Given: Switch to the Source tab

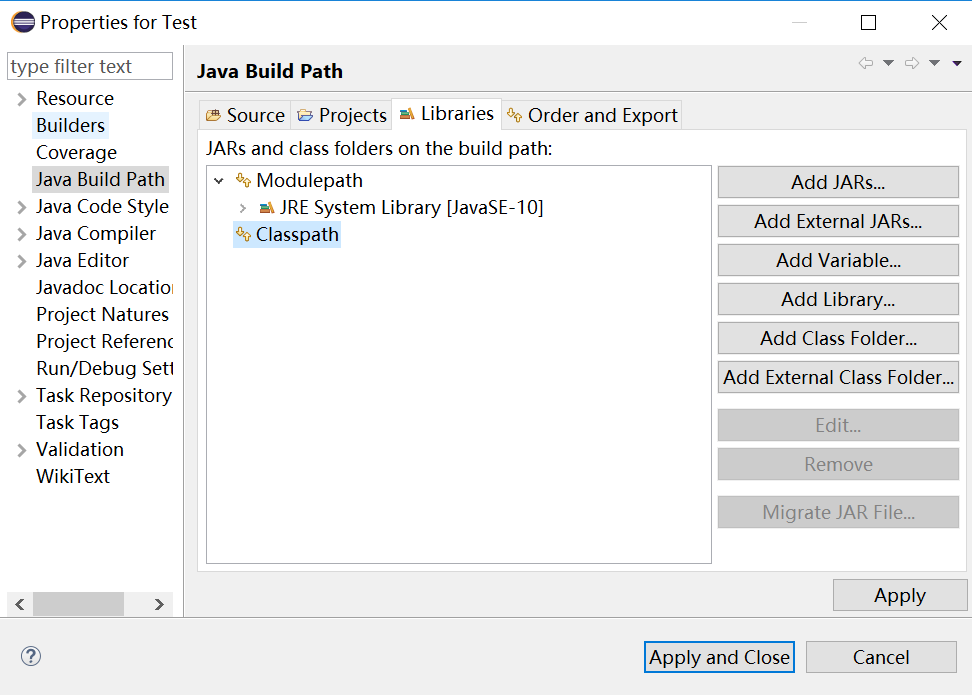Looking at the screenshot, I should pos(245,115).
